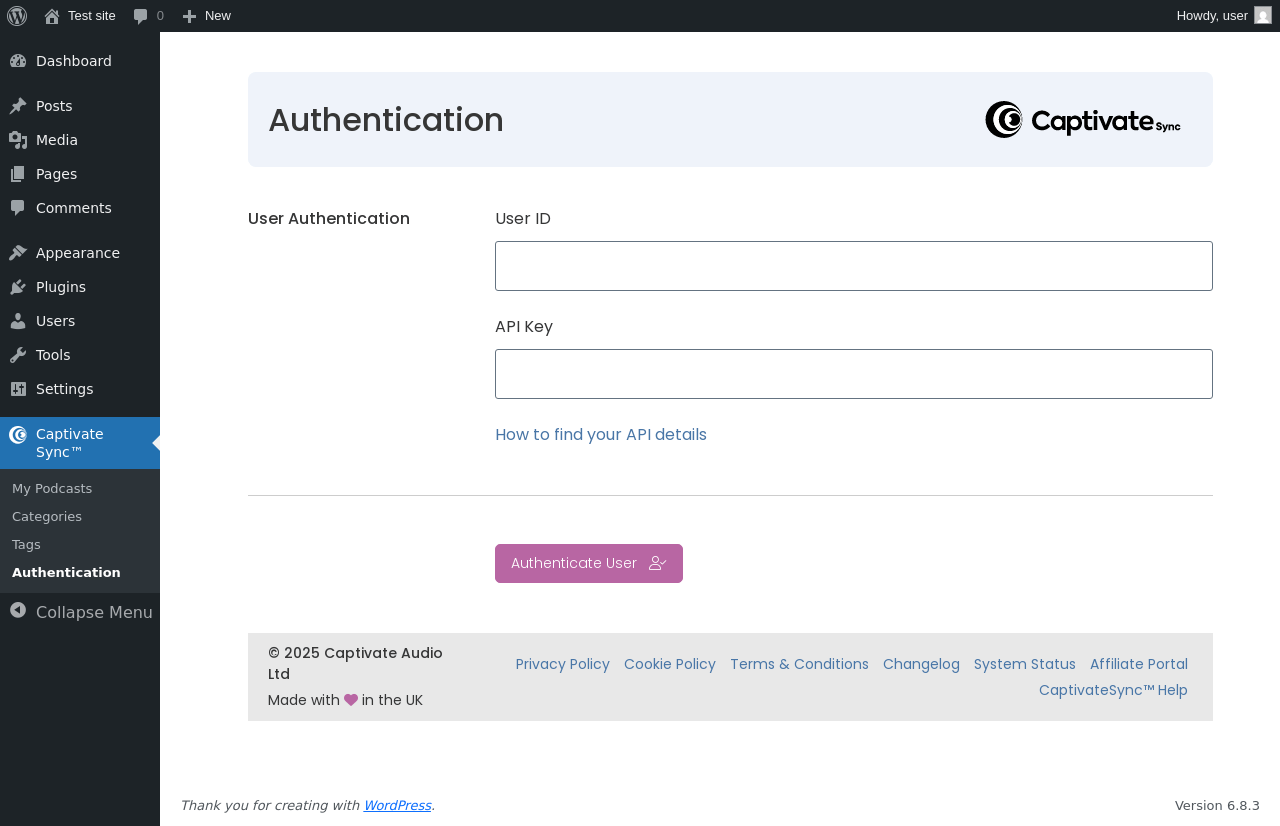Open the My Podcasts submenu item

52,489
